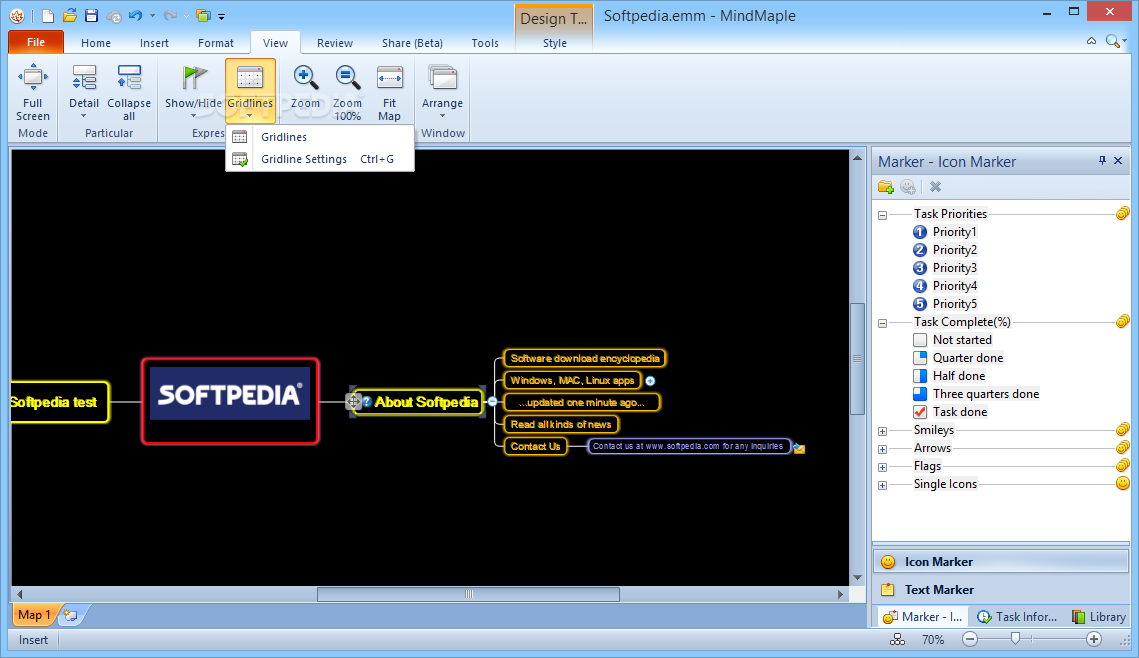Image resolution: width=1139 pixels, height=658 pixels.
Task: Click the New document icon in quick access
Action: (47, 16)
